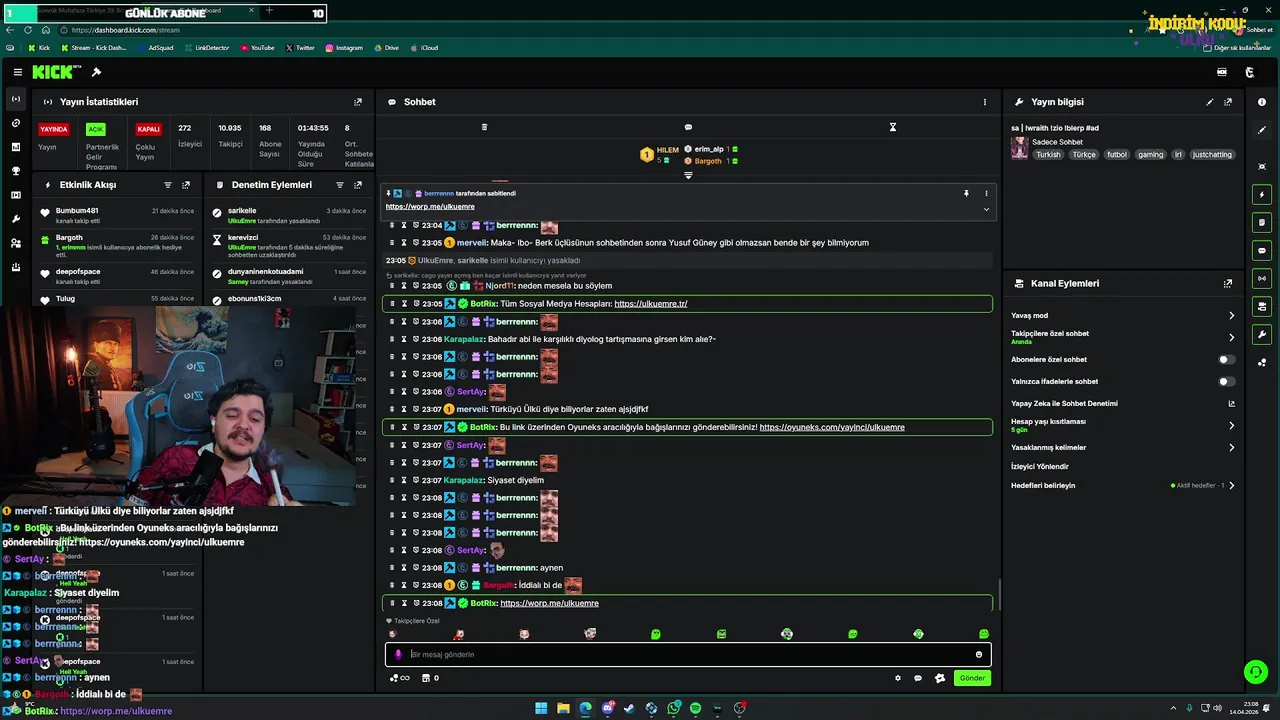This screenshot has width=1280, height=720.
Task: Open the oyuneks.com yayinci link in chat
Action: [832, 427]
